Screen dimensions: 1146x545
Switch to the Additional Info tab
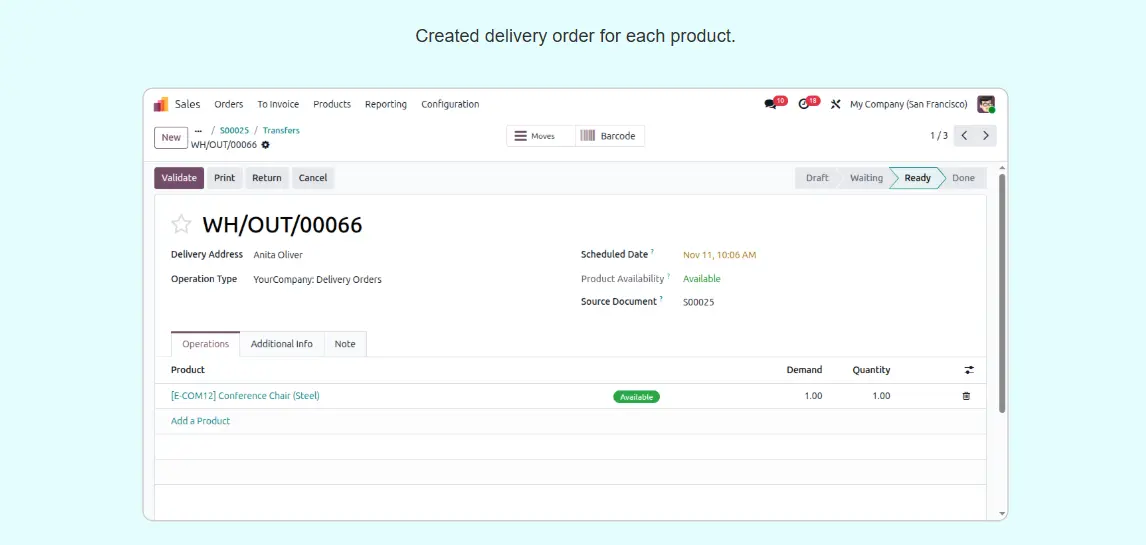click(281, 344)
